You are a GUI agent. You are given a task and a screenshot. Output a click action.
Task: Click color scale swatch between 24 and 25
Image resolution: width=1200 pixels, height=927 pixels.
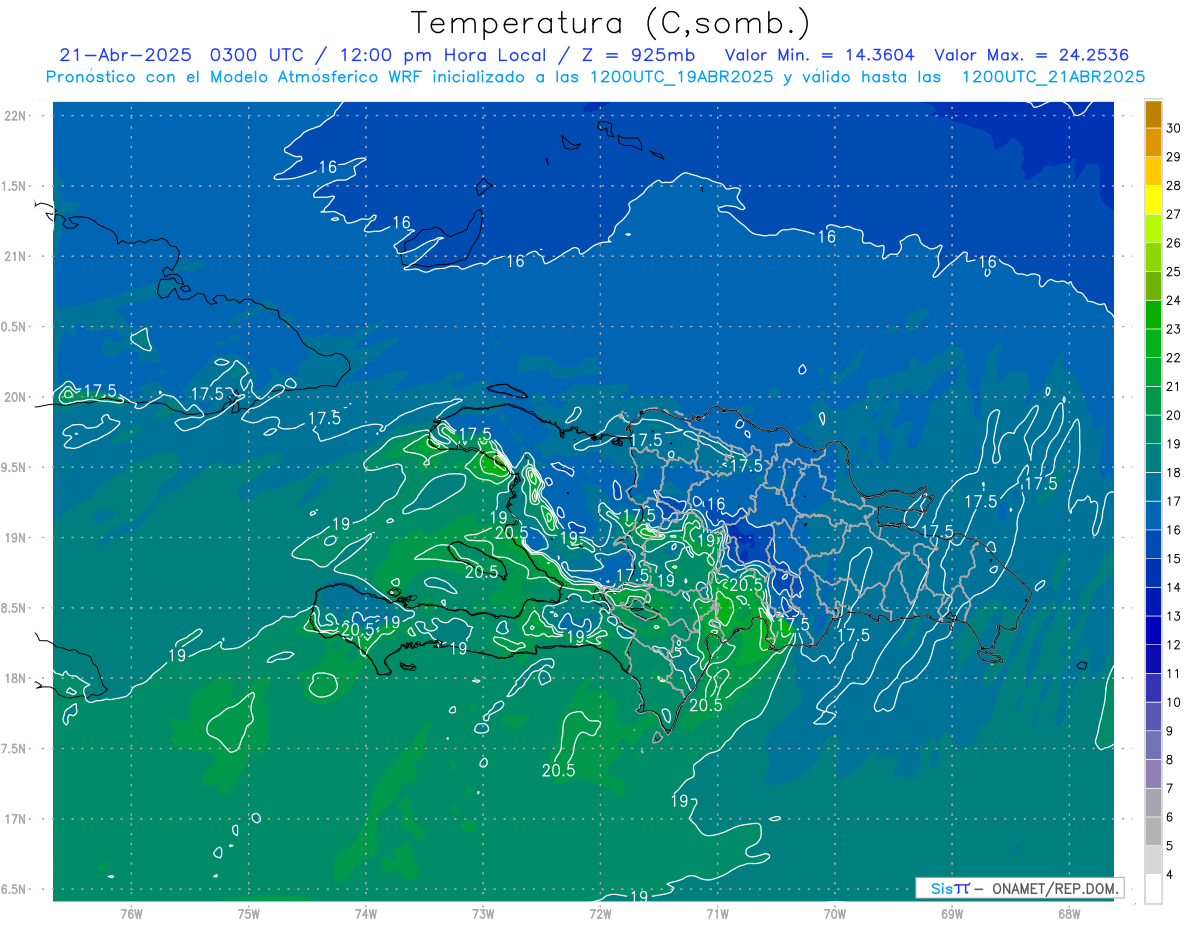pyautogui.click(x=1153, y=286)
